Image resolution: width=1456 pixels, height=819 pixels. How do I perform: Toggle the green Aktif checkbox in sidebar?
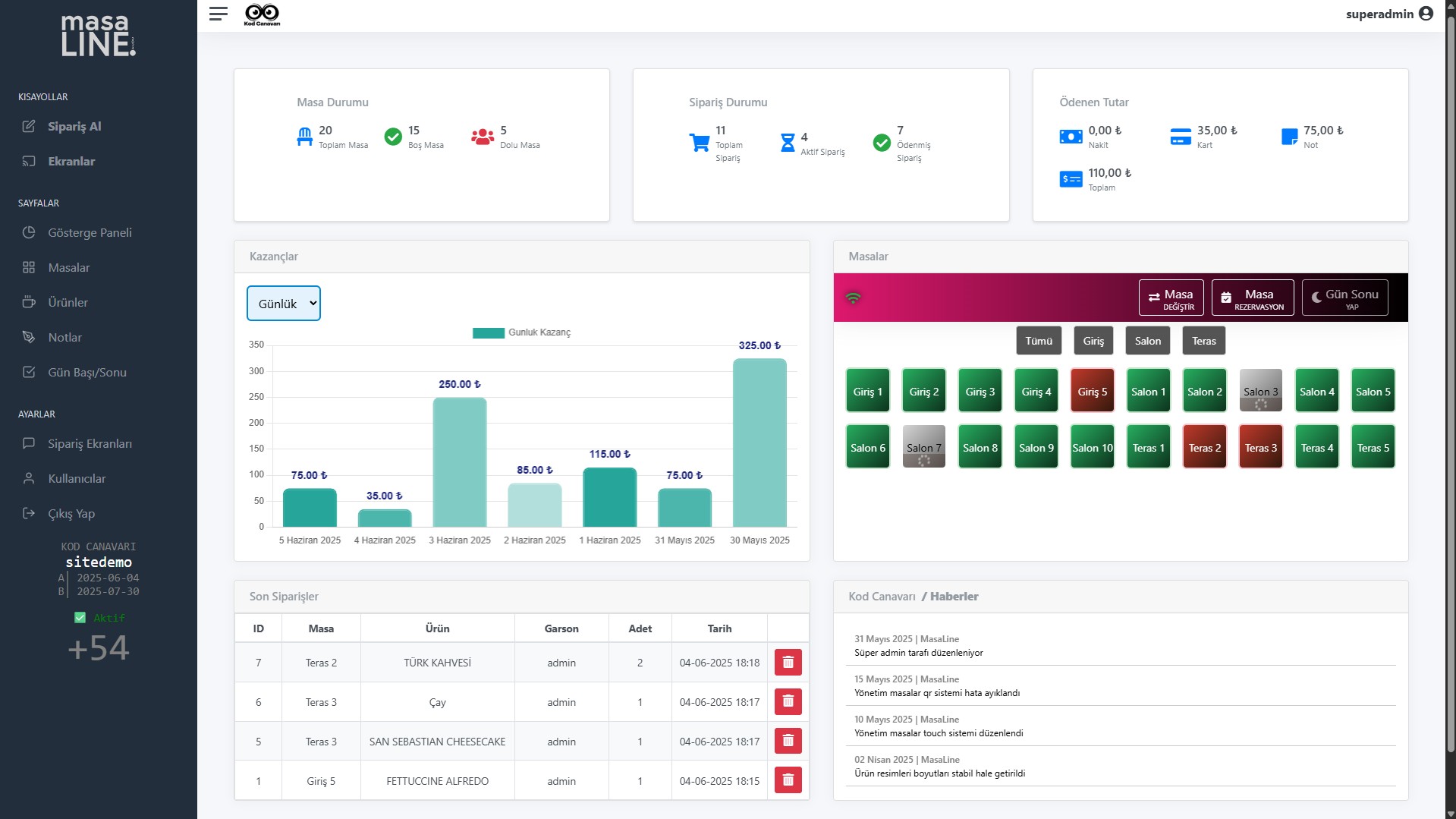point(80,618)
